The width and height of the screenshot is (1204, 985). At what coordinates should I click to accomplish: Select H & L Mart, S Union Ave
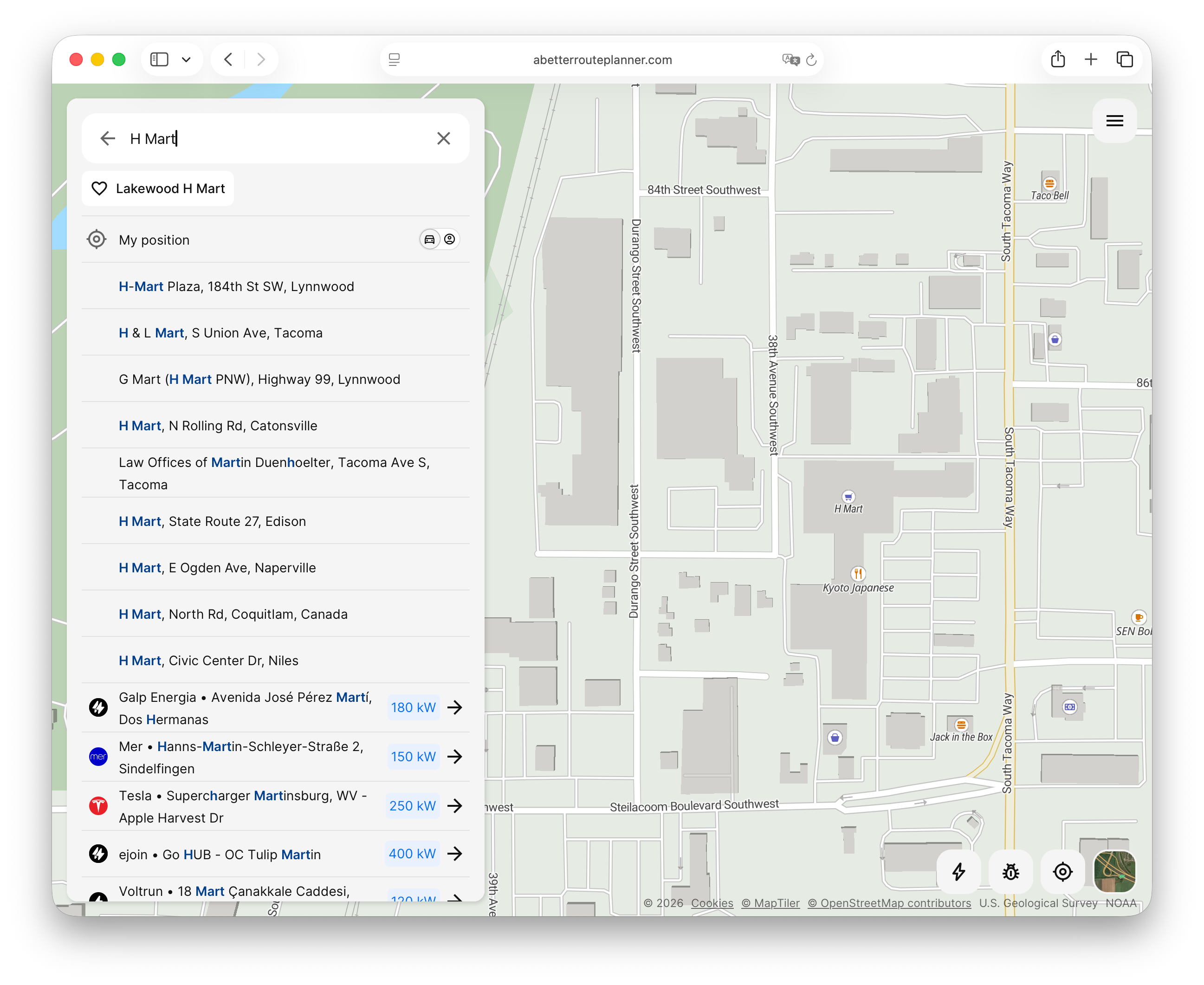pos(276,332)
